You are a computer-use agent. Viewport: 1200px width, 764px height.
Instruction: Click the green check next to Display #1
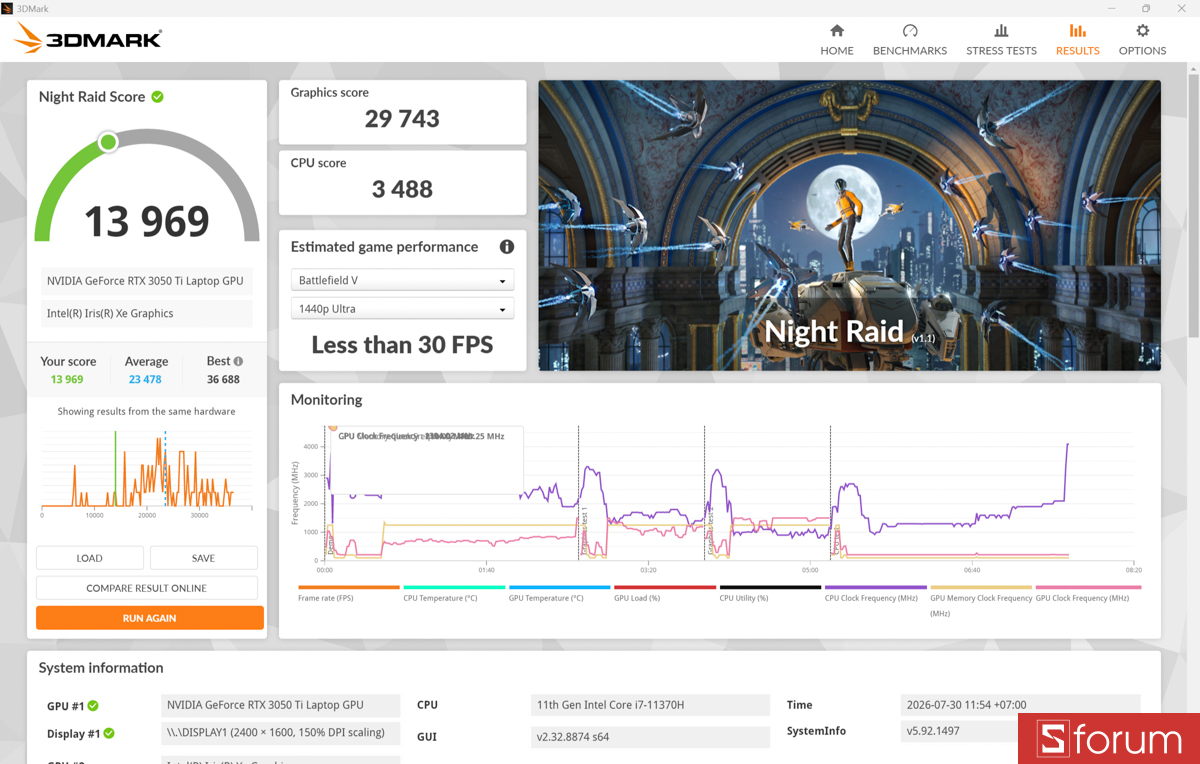pyautogui.click(x=109, y=734)
